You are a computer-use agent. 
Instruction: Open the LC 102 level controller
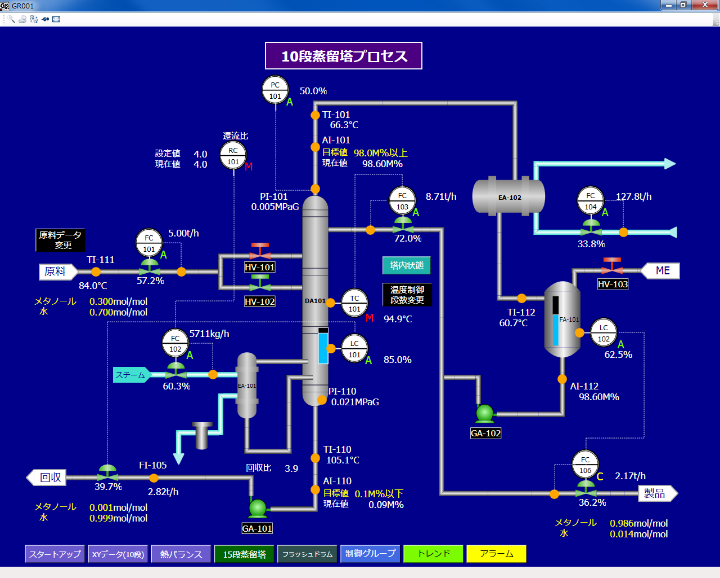[x=602, y=331]
